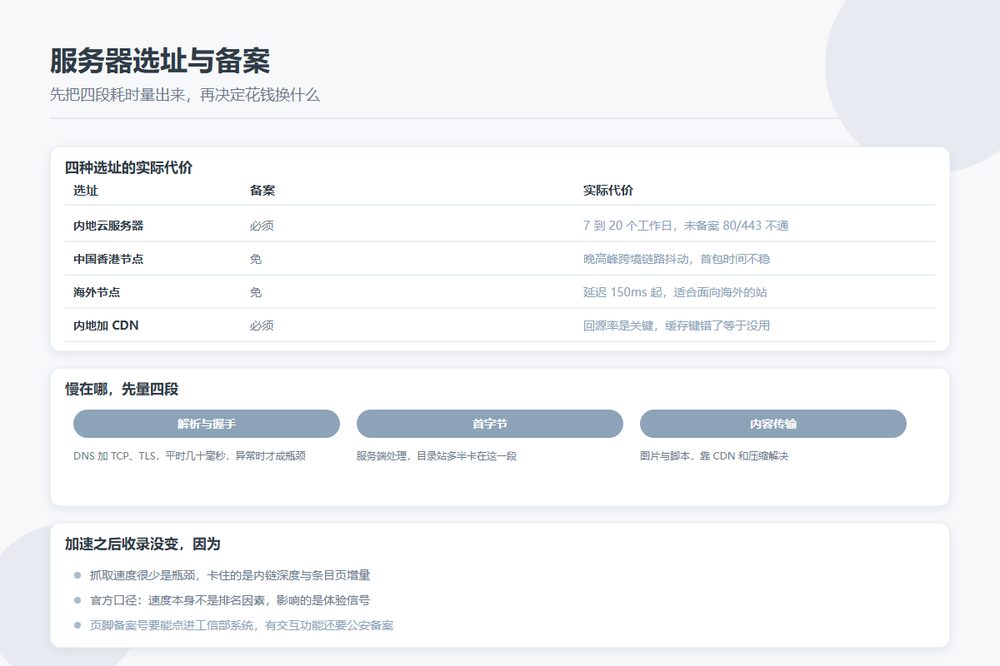Click the description 服务端处理，目录站多半卡在这一段
Screen dimensions: 1000x666
coord(436,455)
